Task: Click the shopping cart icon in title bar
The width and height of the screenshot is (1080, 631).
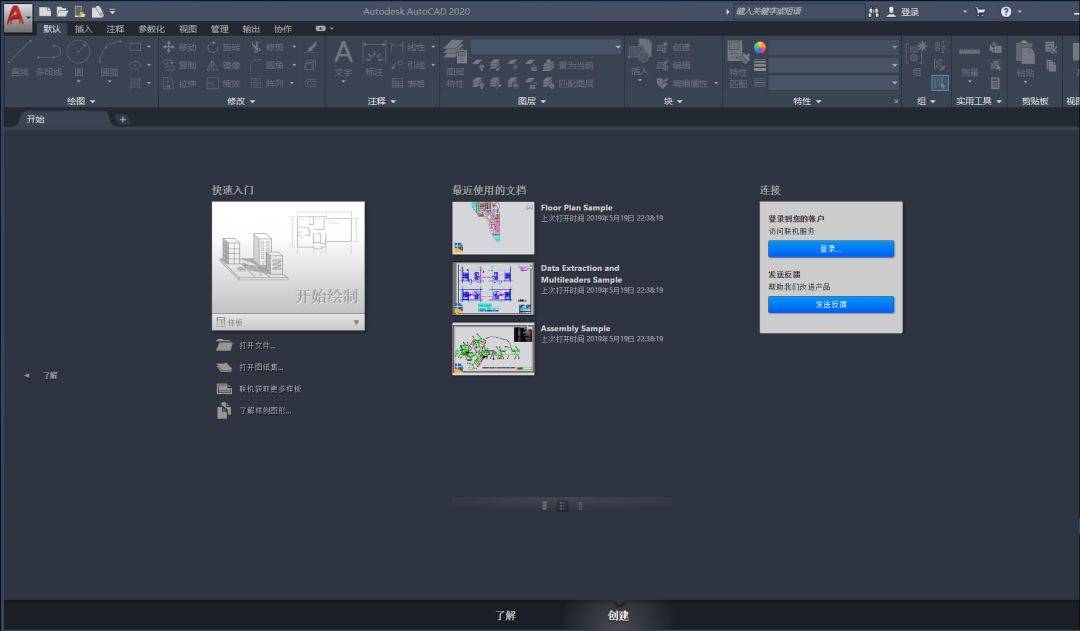Action: click(x=980, y=12)
